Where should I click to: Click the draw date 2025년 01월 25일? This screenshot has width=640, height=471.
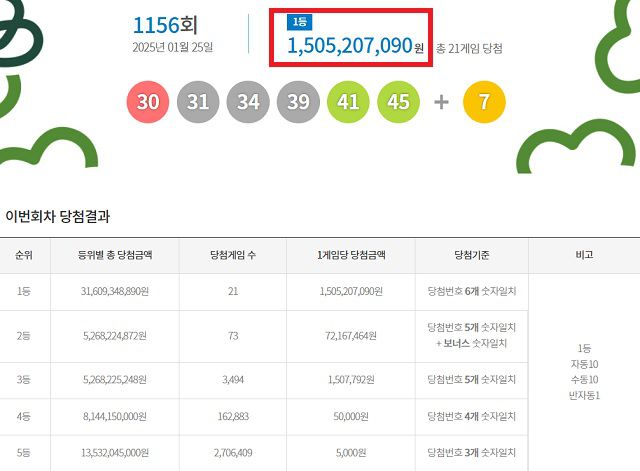click(173, 47)
